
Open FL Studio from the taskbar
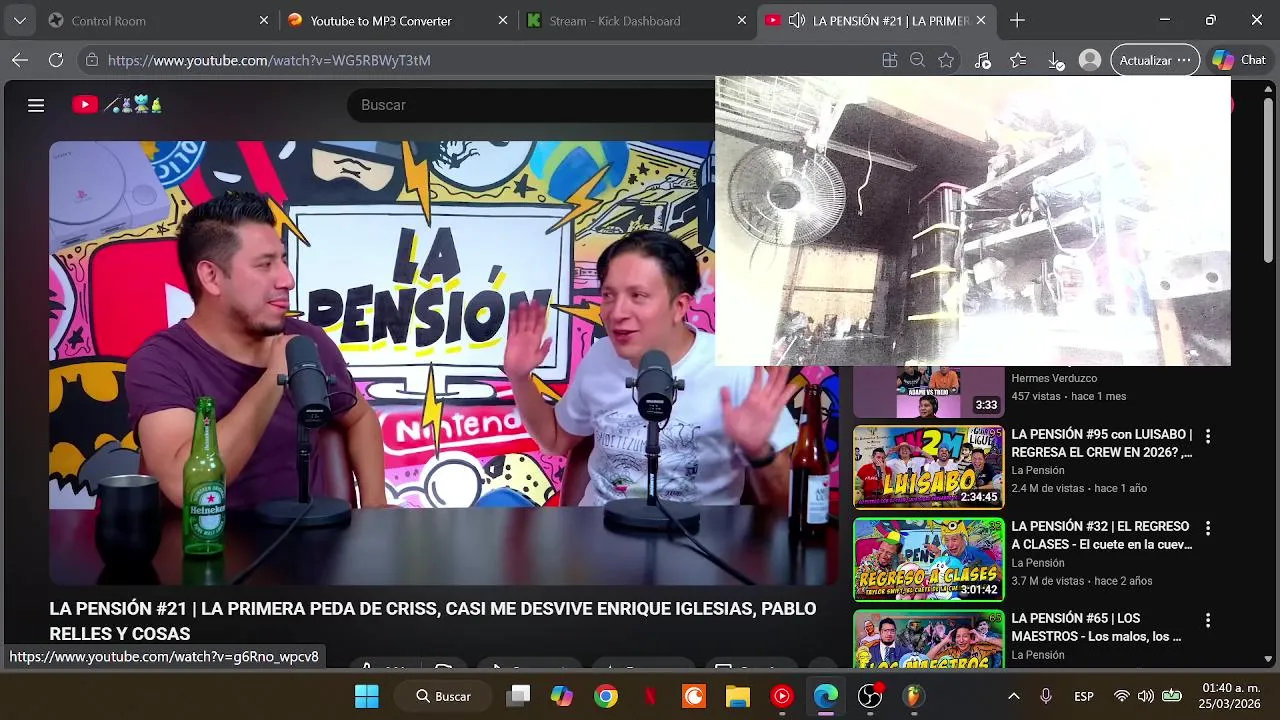pyautogui.click(x=914, y=696)
